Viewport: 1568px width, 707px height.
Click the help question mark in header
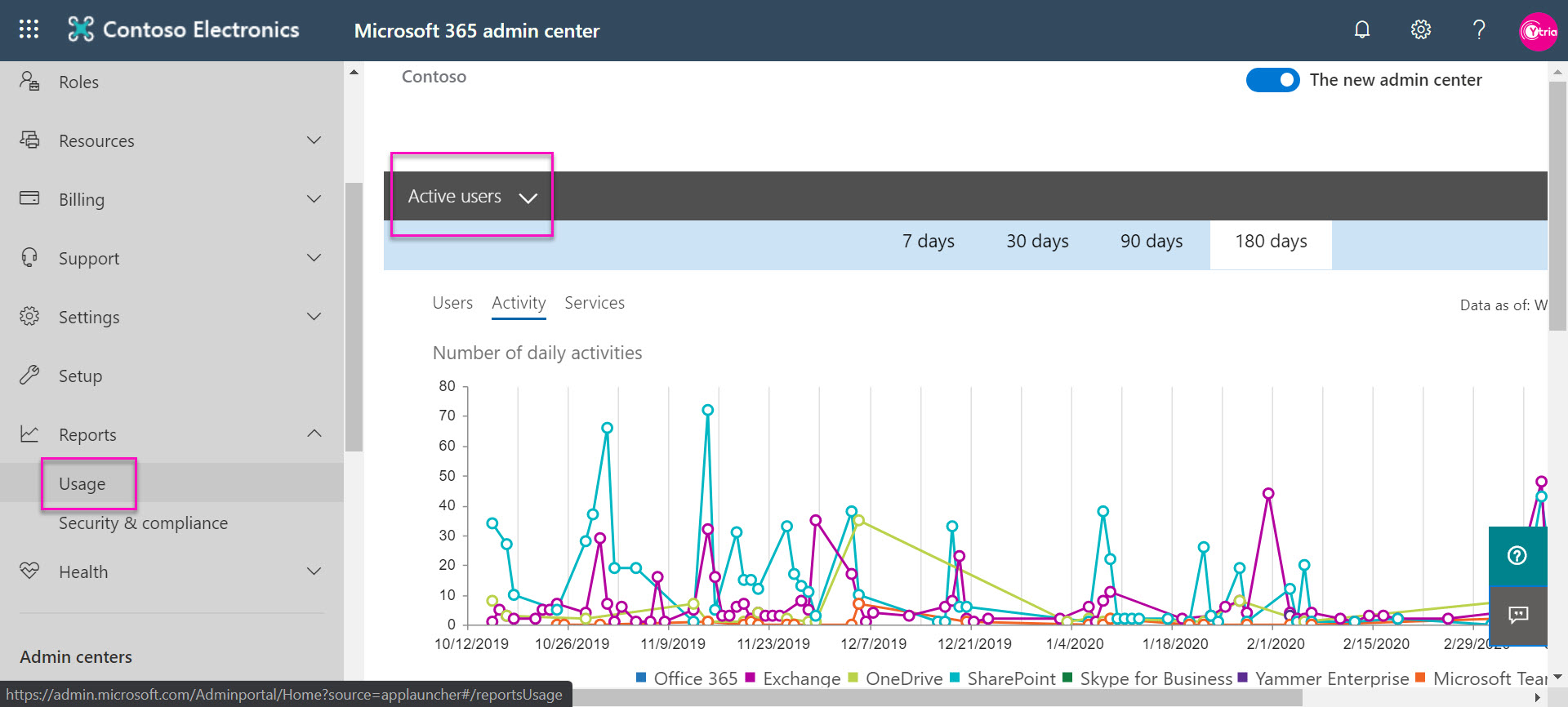coord(1478,30)
